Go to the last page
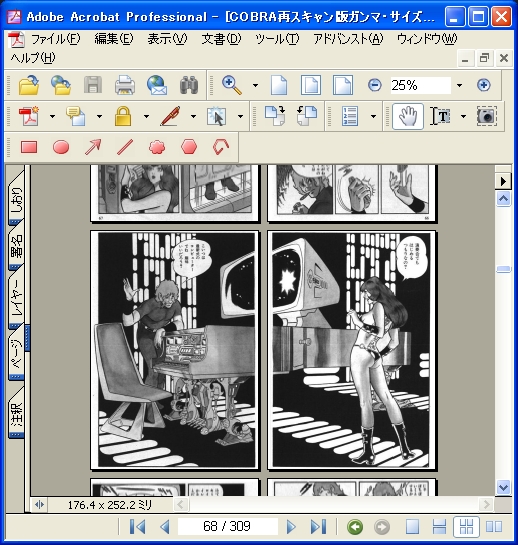Viewport: 518px width, 545px height. [318, 527]
